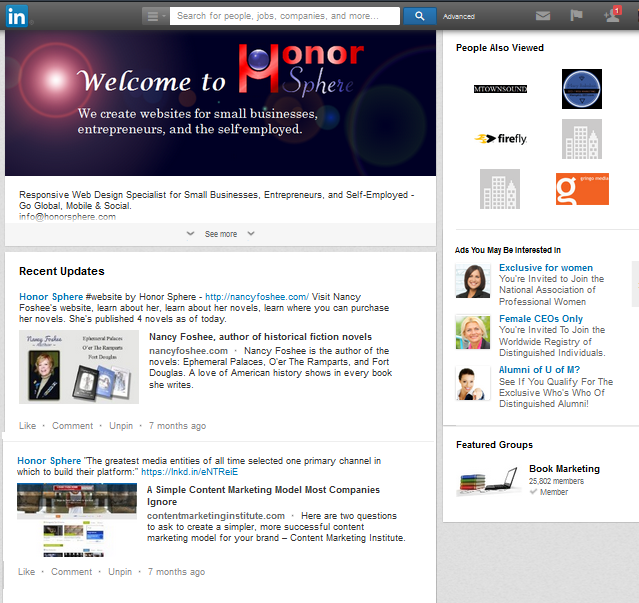Viewport: 639px width, 603px height.
Task: Click the Book Marketing group books-and-laptop image
Action: pyautogui.click(x=489, y=480)
